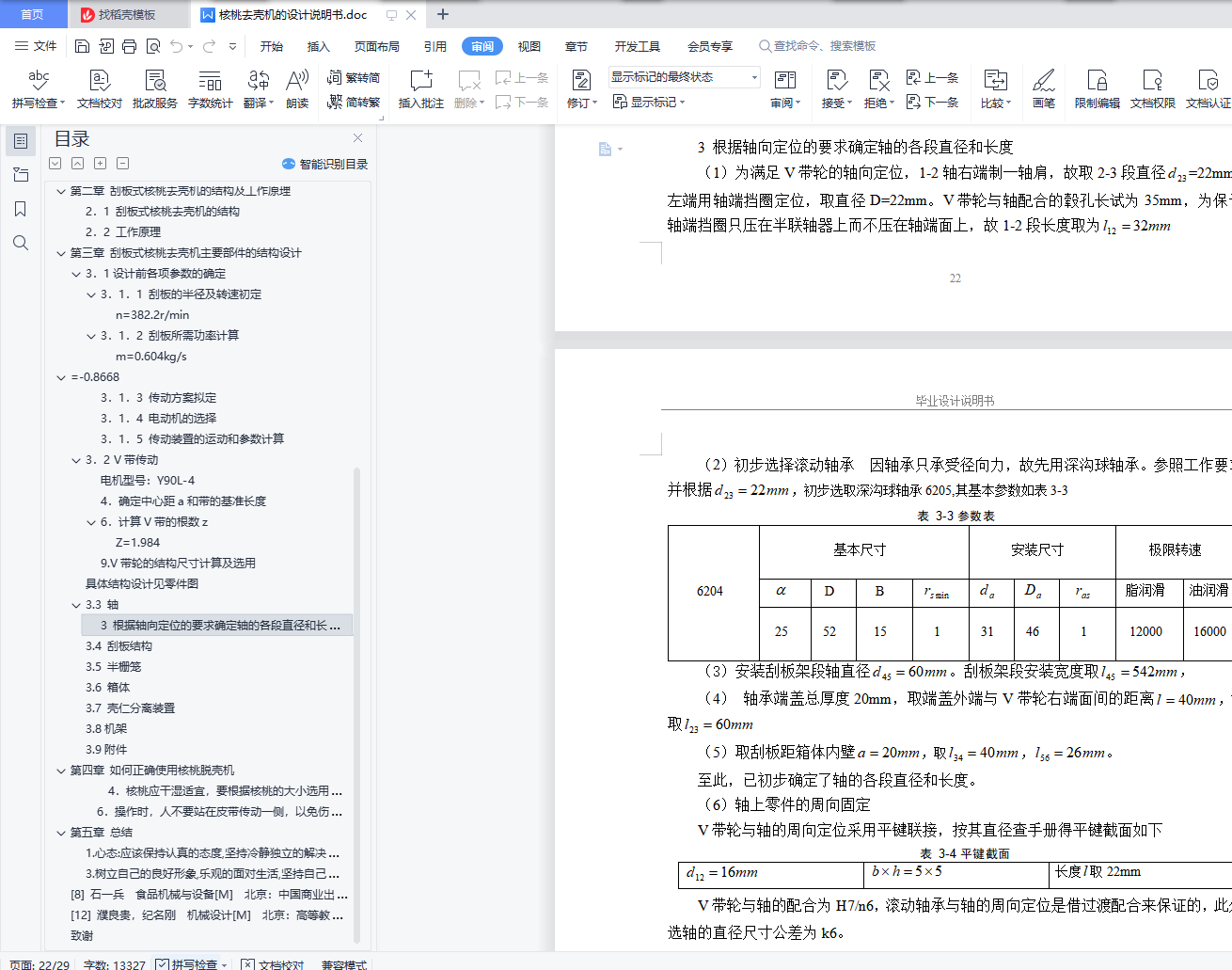
Task: Collapse 第三章 in the outline tree
Action: pos(61,253)
